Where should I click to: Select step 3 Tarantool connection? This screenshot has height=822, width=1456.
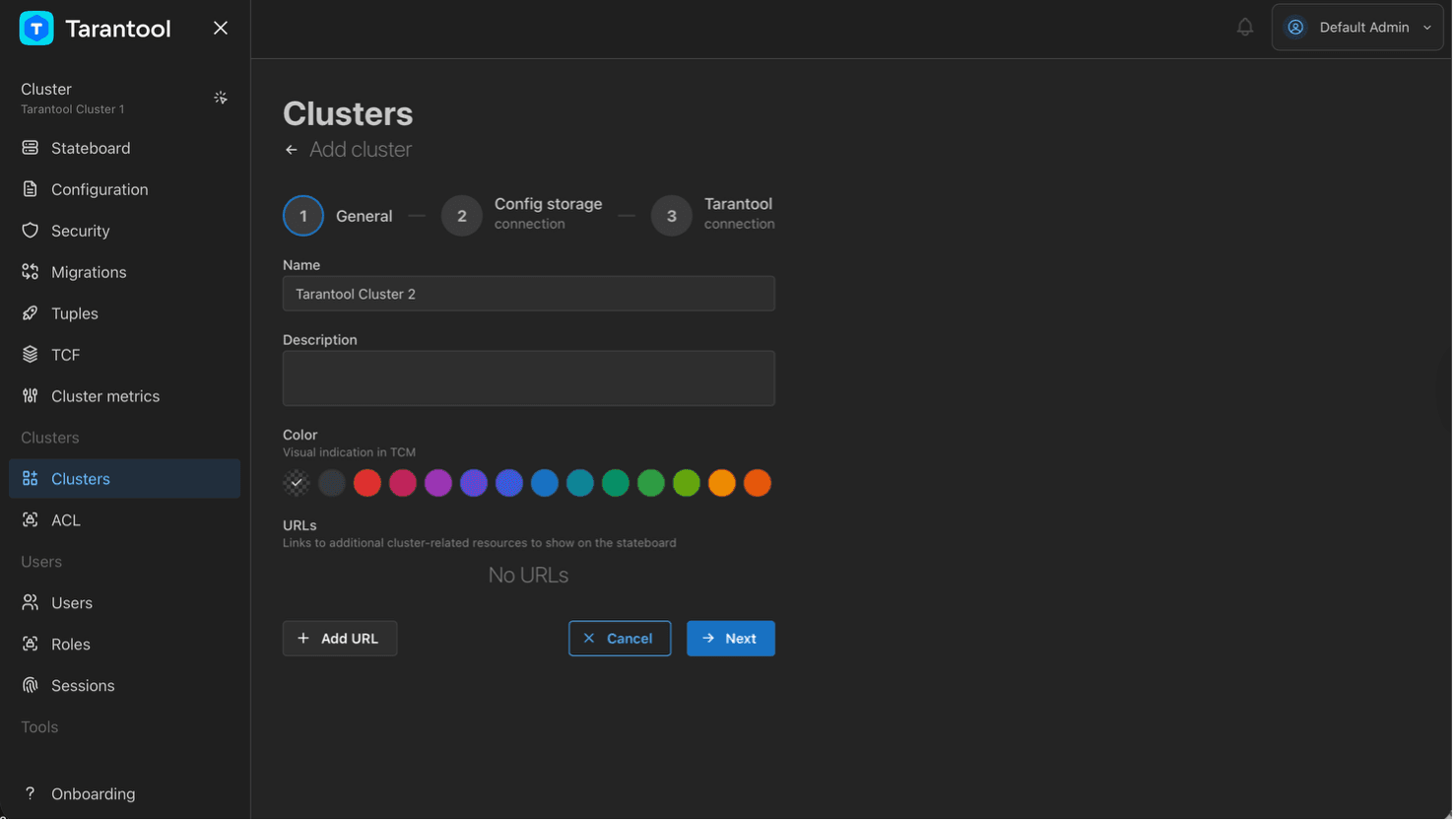(713, 216)
